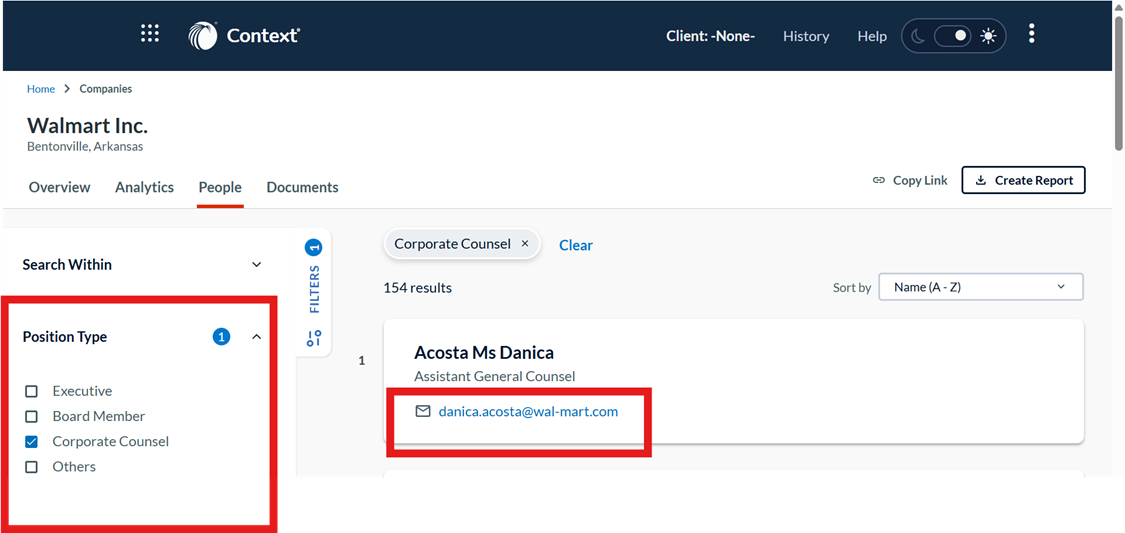This screenshot has width=1125, height=533.
Task: Click the moon dark mode icon
Action: (x=918, y=36)
